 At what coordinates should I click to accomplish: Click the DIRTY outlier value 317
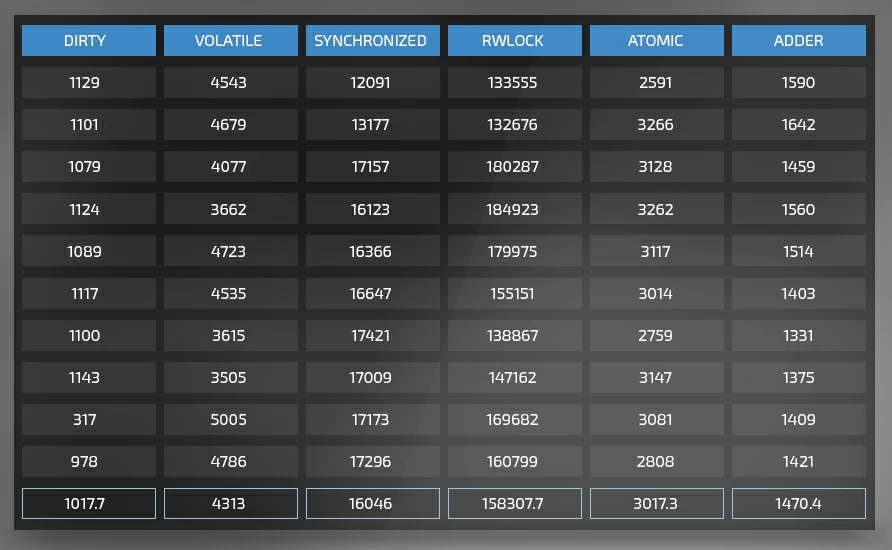89,420
